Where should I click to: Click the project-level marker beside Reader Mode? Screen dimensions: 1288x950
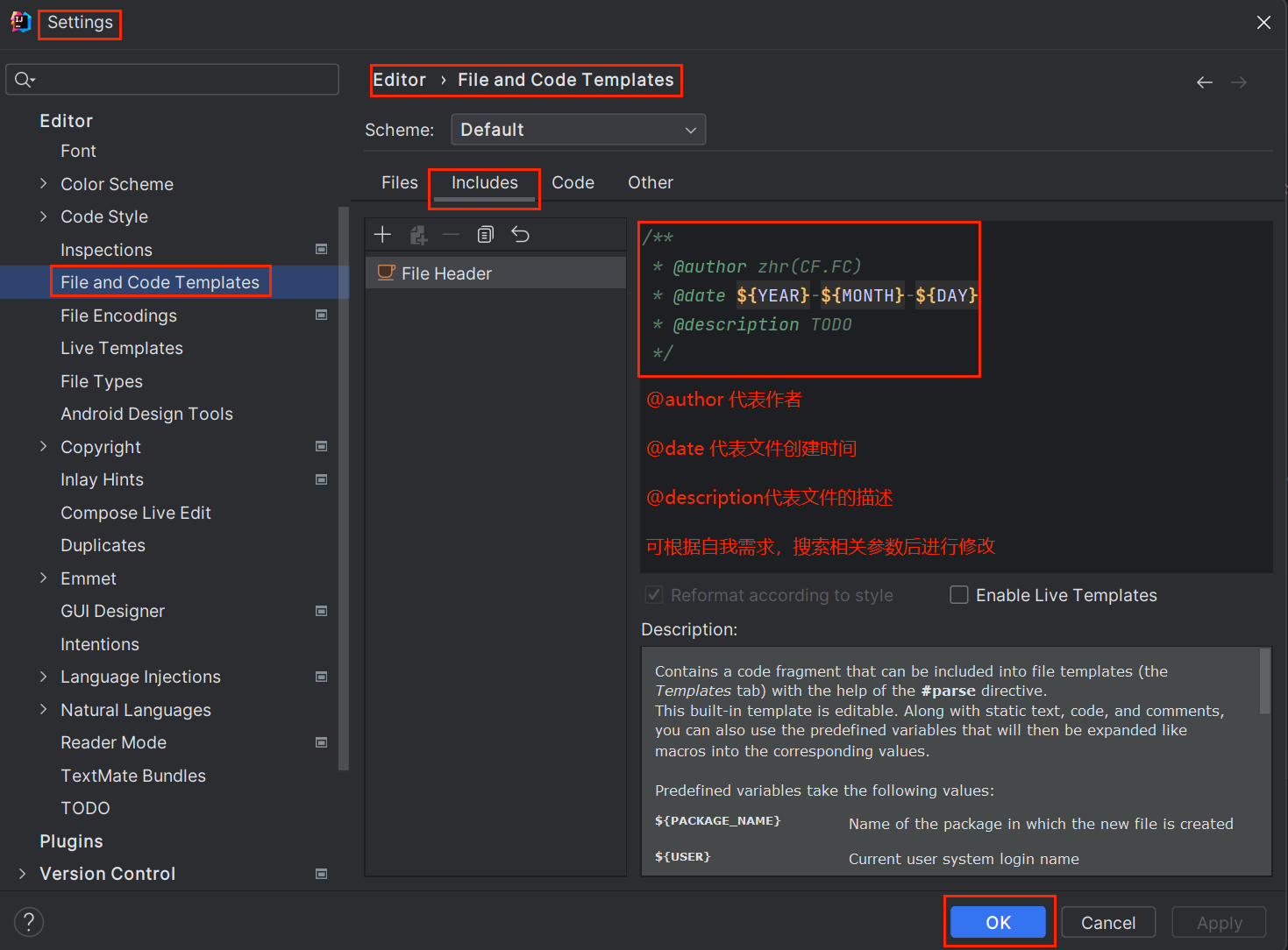322,742
